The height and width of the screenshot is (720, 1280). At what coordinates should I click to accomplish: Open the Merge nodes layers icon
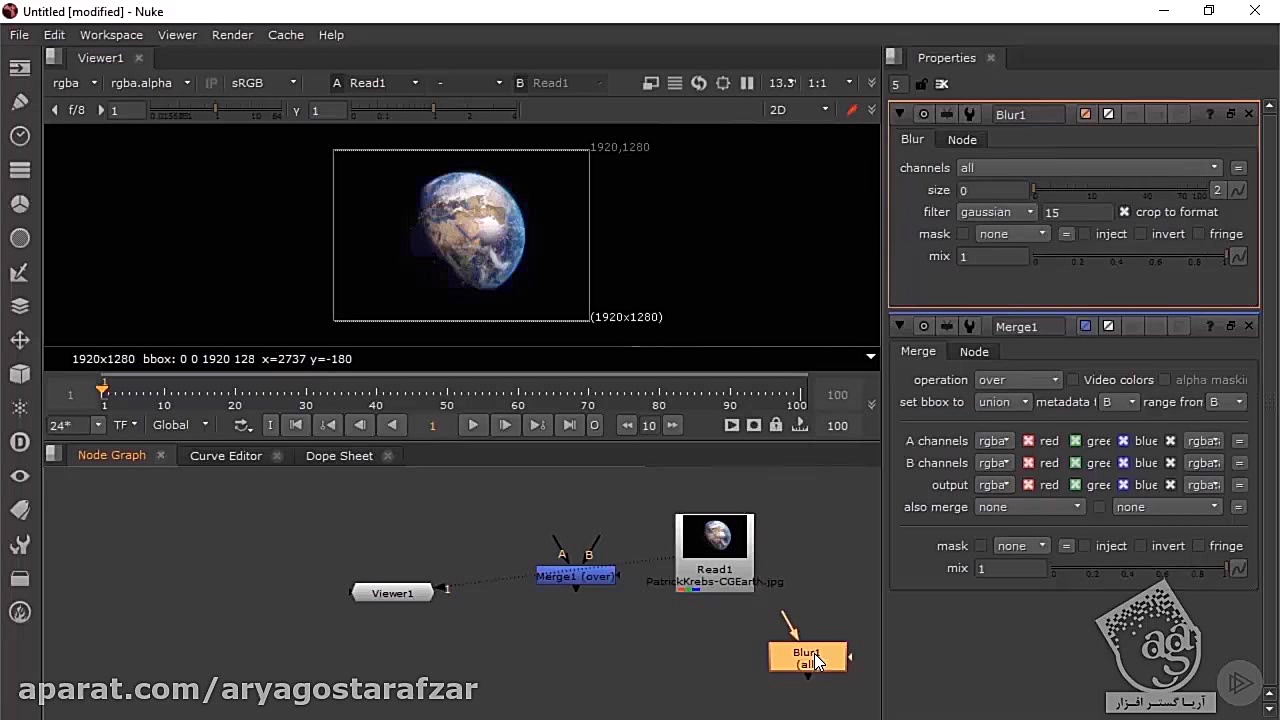[x=20, y=306]
